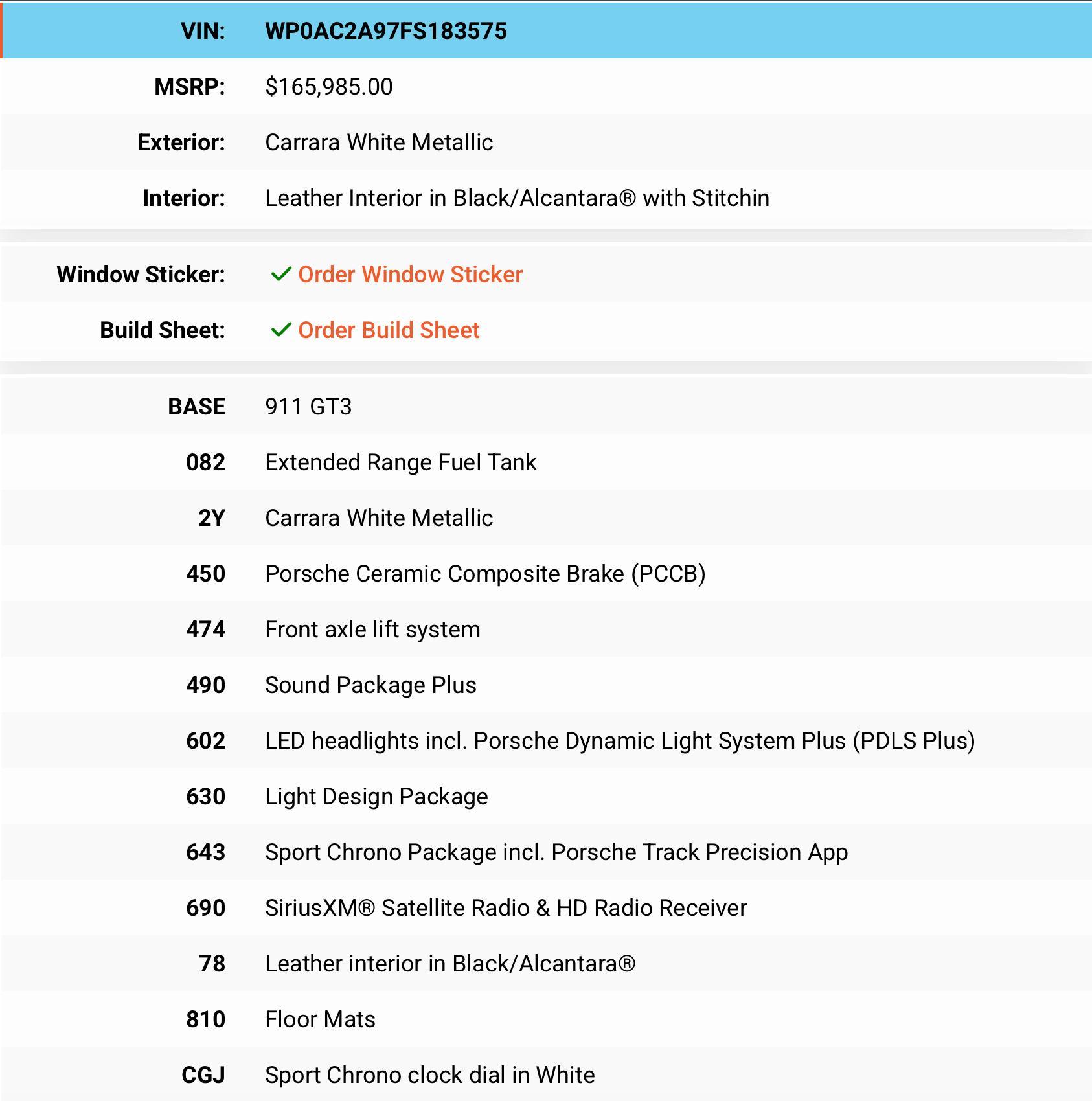Click option code 602
The width and height of the screenshot is (1092, 1101).
pos(206,741)
